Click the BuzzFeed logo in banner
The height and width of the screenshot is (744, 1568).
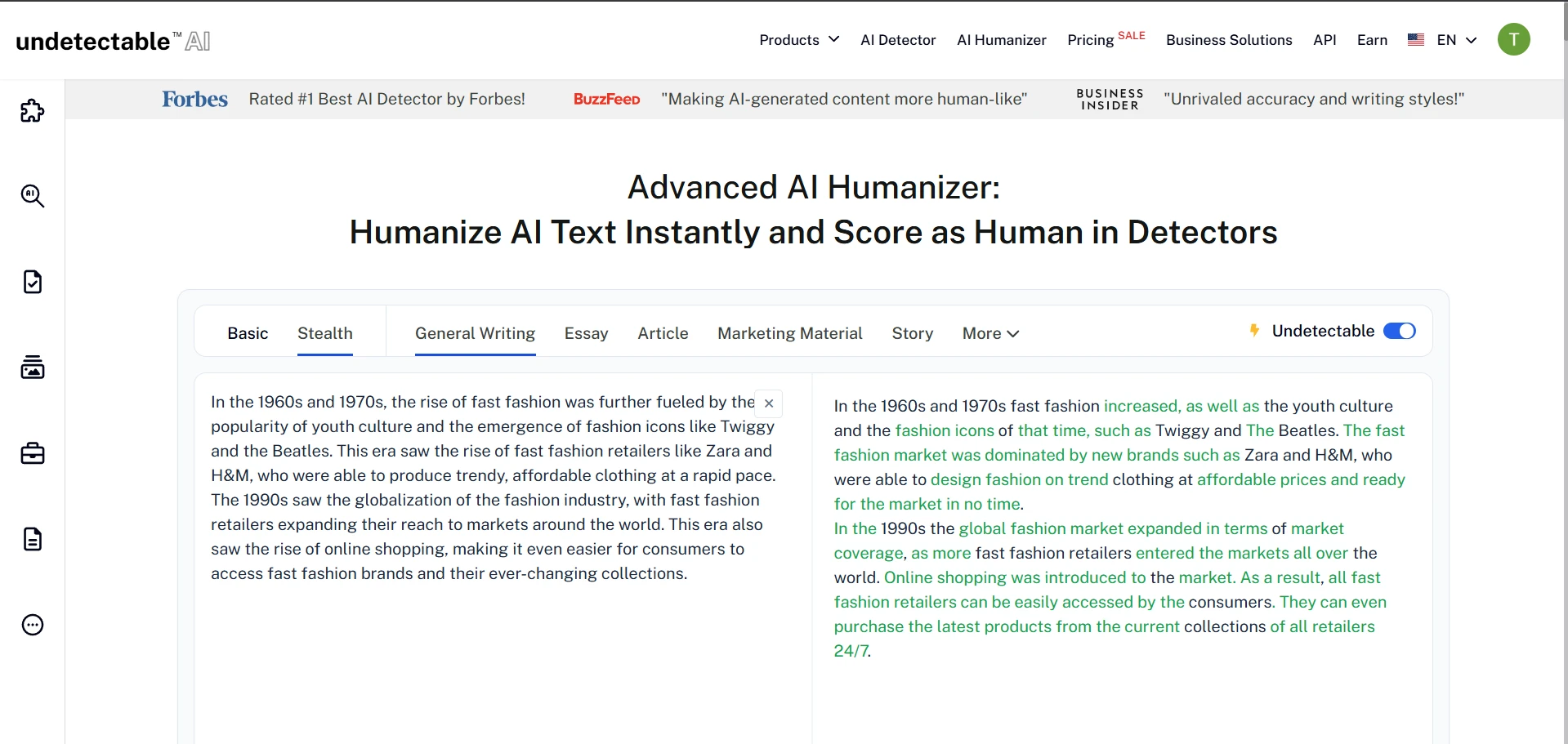607,99
